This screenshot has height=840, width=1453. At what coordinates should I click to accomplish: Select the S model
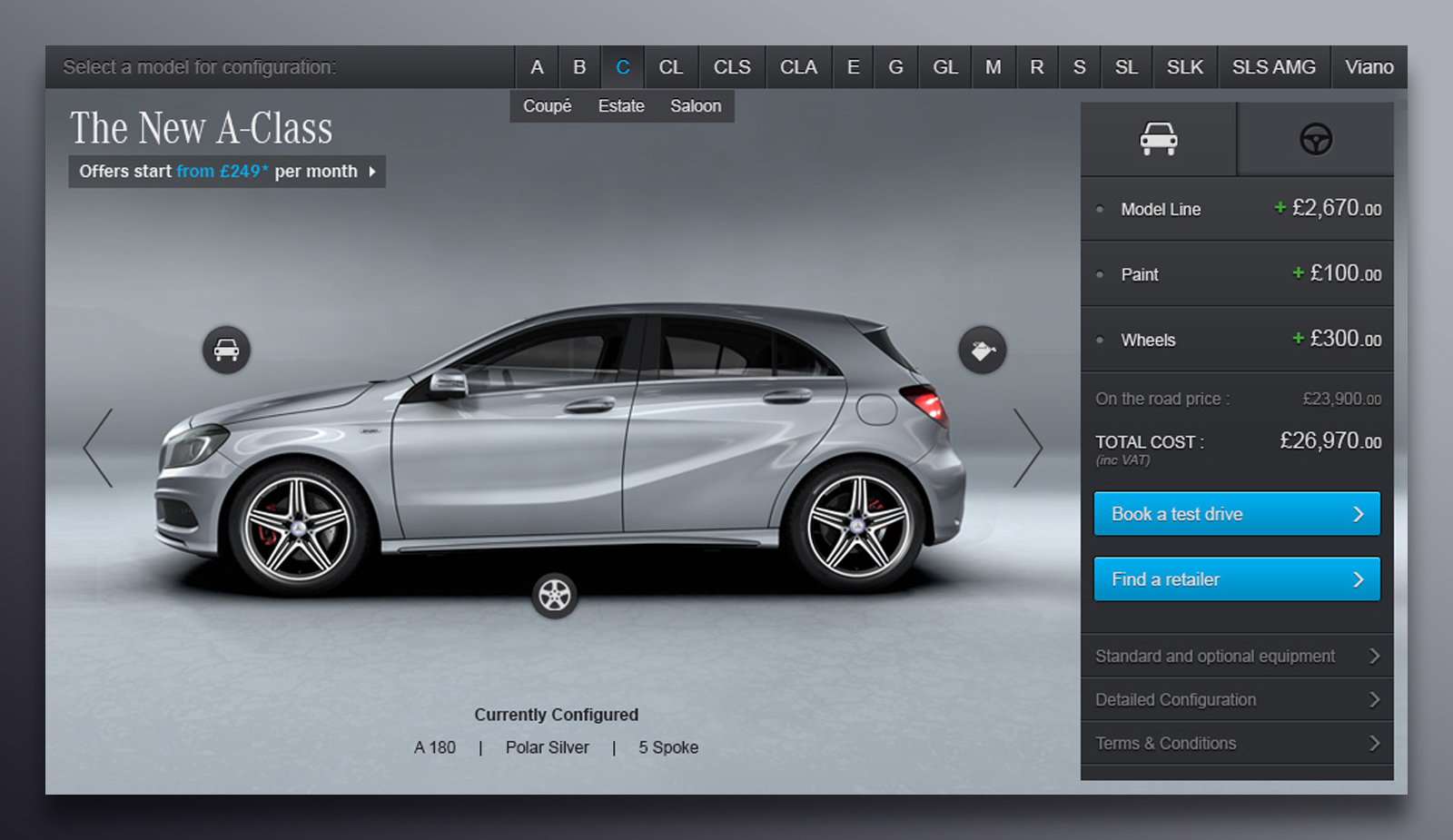pos(1080,67)
